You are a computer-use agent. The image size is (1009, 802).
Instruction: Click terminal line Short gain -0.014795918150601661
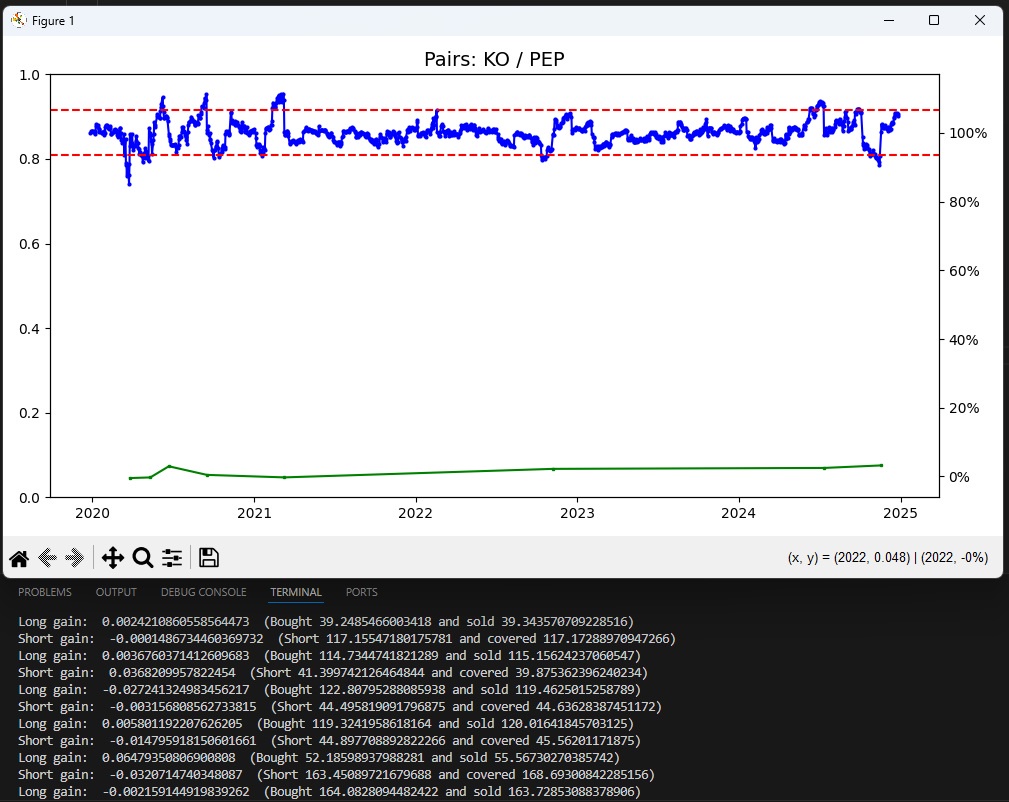pos(329,741)
